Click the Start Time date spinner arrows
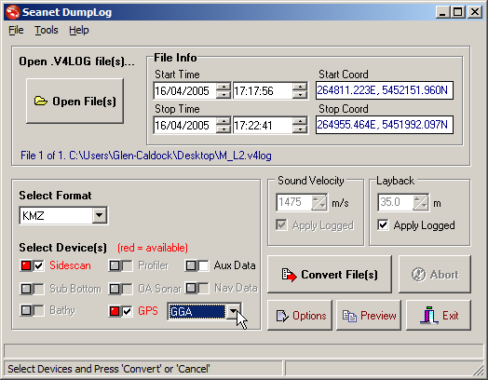Viewport: 488px width, 380px height. tap(223, 91)
